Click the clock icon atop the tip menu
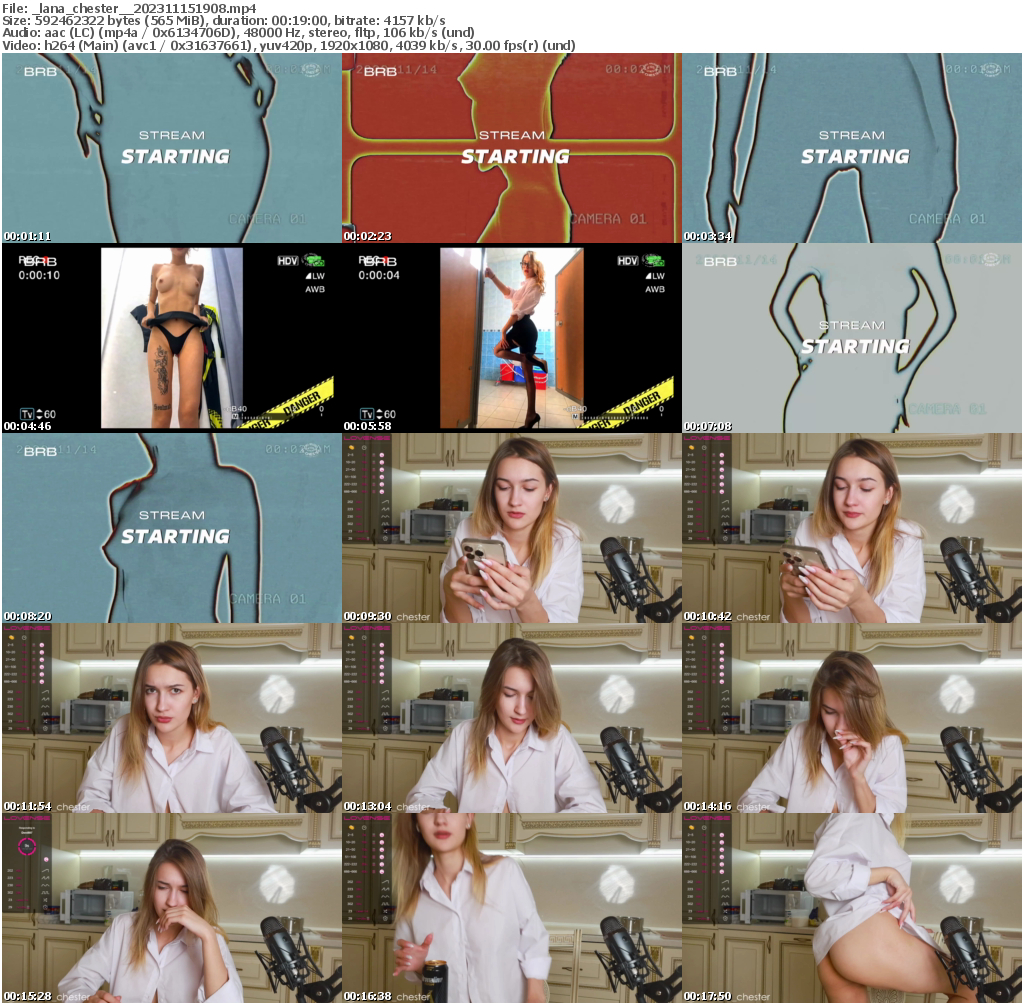Viewport: 1024px width, 1003px height. pos(364,448)
